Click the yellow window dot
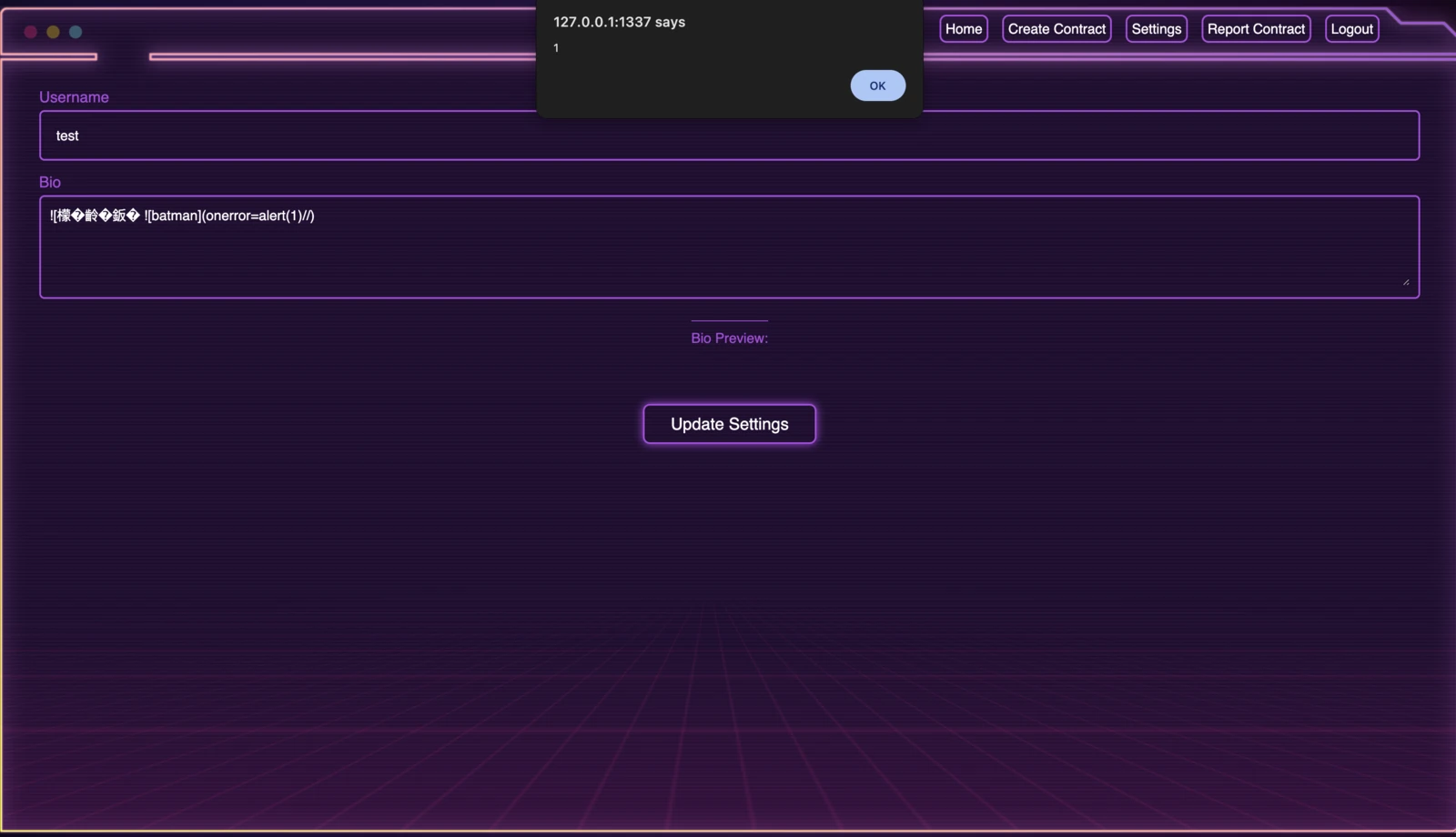Screen dimensions: 1456x837 point(53,32)
